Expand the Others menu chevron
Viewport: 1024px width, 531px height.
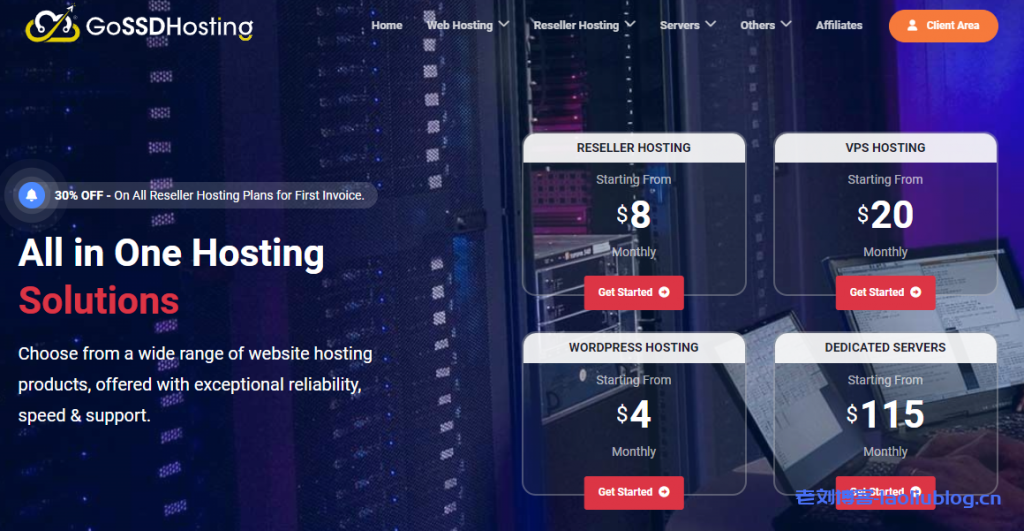[786, 24]
